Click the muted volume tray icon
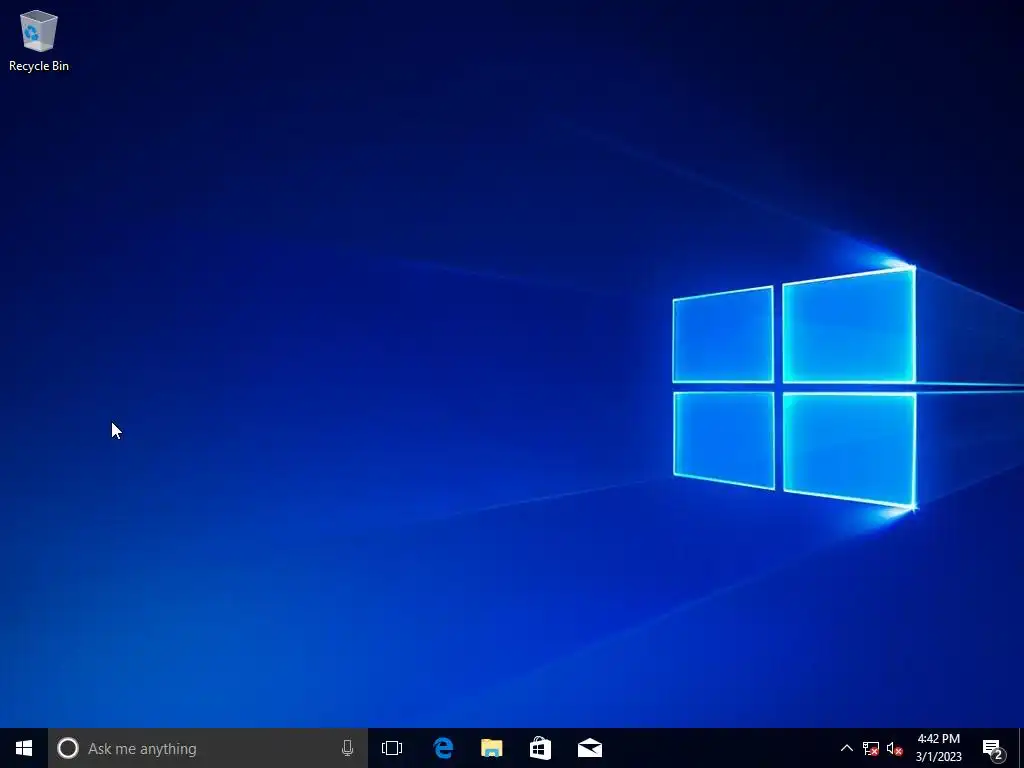This screenshot has width=1024, height=768. coord(895,748)
